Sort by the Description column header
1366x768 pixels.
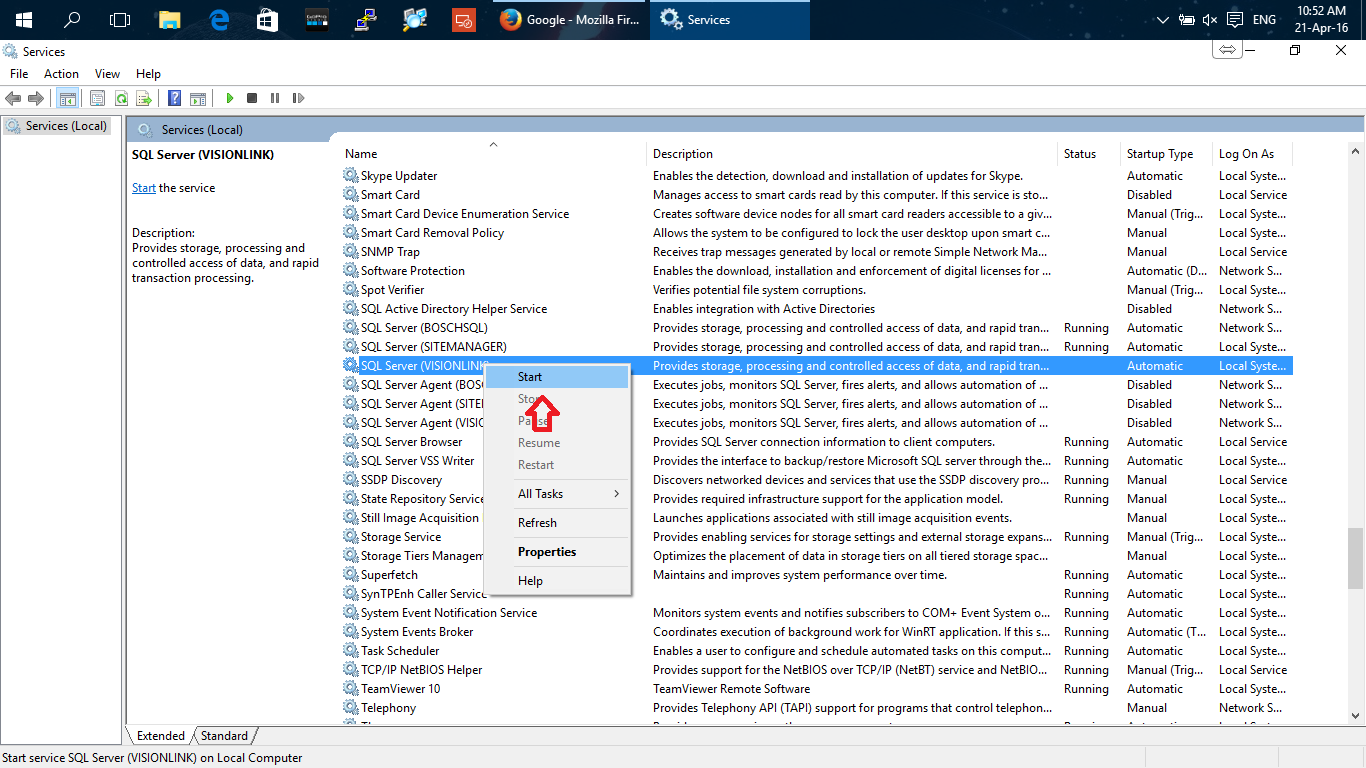(x=853, y=154)
